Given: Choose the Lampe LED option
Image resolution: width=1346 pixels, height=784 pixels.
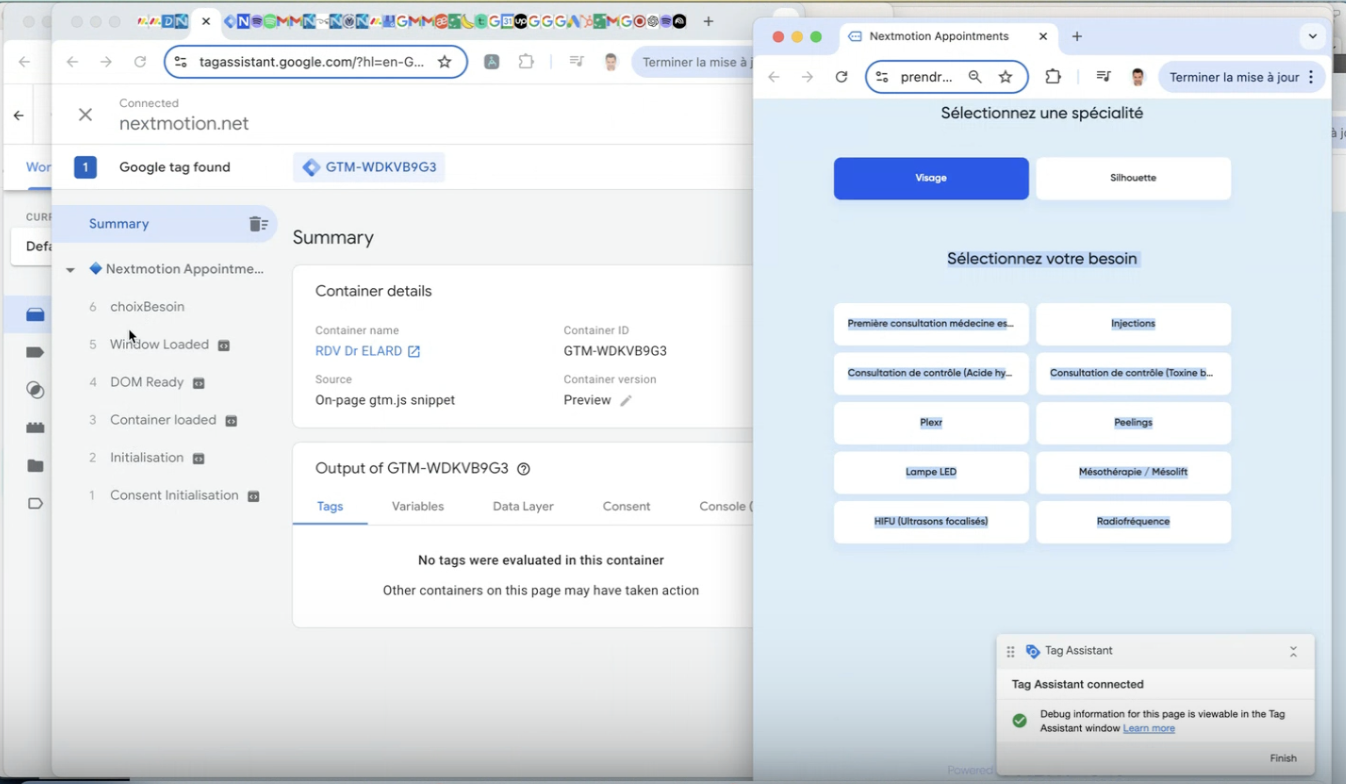Looking at the screenshot, I should [x=931, y=472].
